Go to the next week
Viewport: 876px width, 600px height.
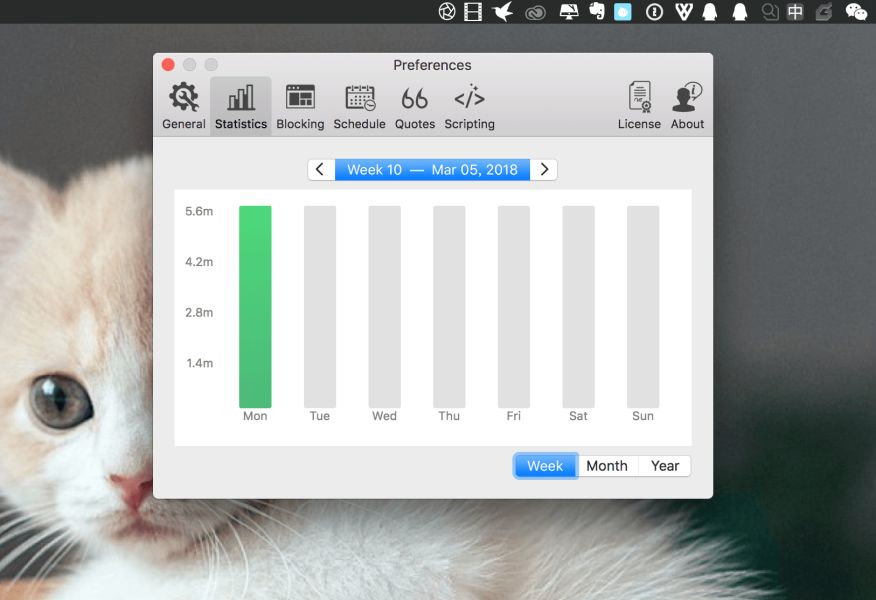tap(544, 169)
